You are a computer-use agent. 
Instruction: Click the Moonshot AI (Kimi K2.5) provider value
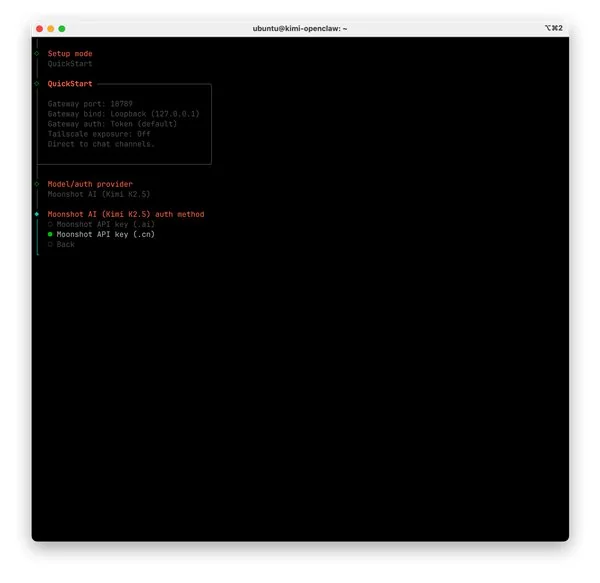coord(99,194)
